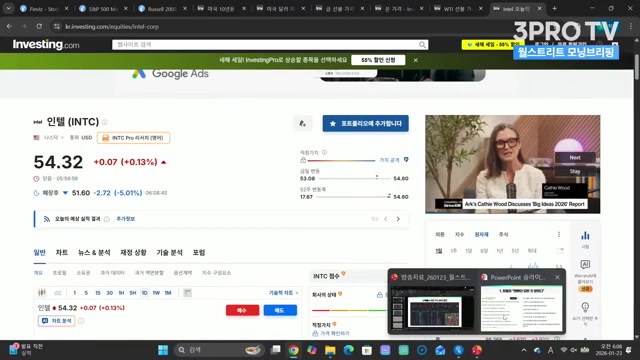Open the 재정 상황 tab
The image size is (640, 360).
coord(133,253)
